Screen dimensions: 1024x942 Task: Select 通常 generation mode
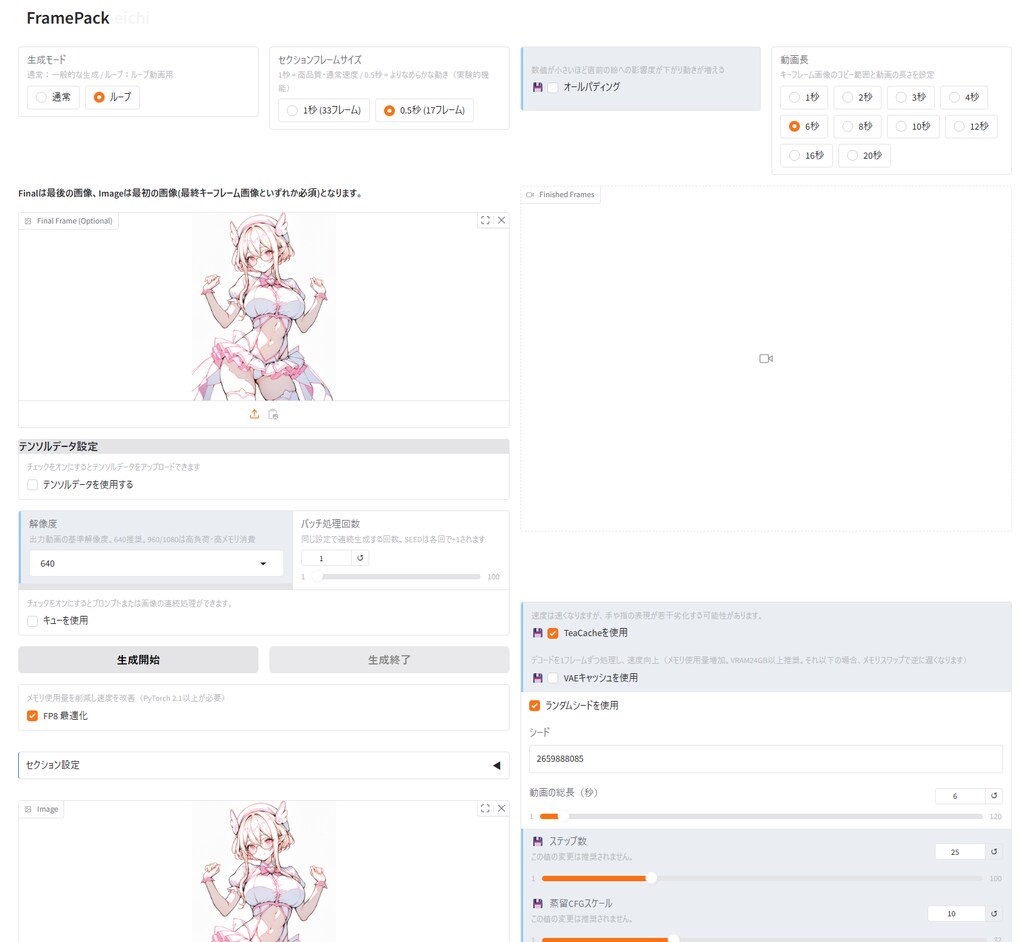coord(41,97)
